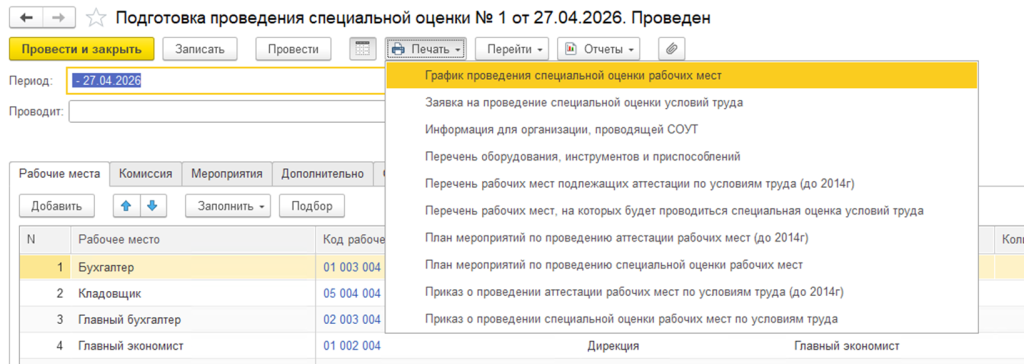The height and width of the screenshot is (364, 1024).
Task: Switch to Мероприятия tab
Action: (227, 174)
